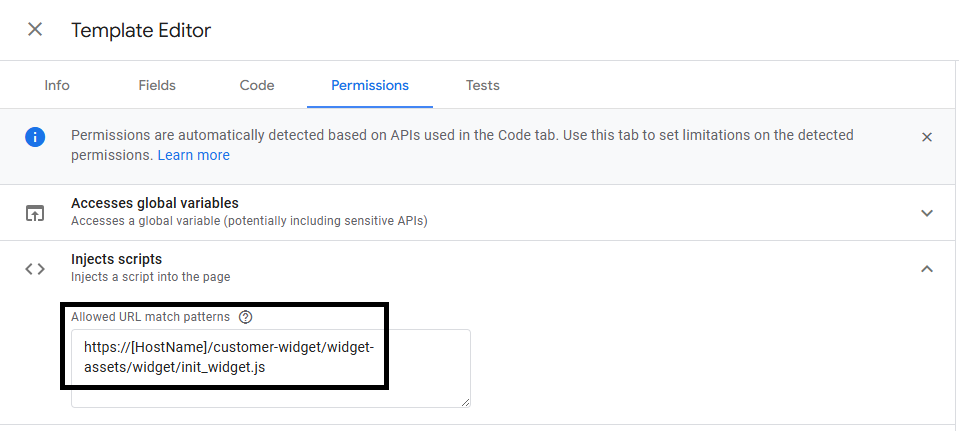
Task: Click the Allowed URL match patterns label
Action: (150, 317)
